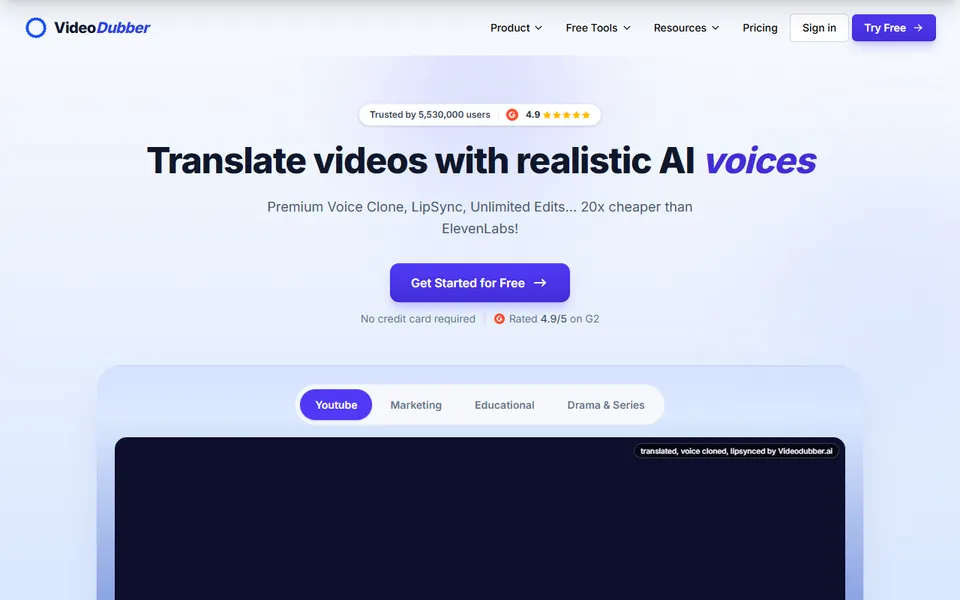Click the VideoDubber circle logo icon
960x600 pixels.
[x=36, y=28]
